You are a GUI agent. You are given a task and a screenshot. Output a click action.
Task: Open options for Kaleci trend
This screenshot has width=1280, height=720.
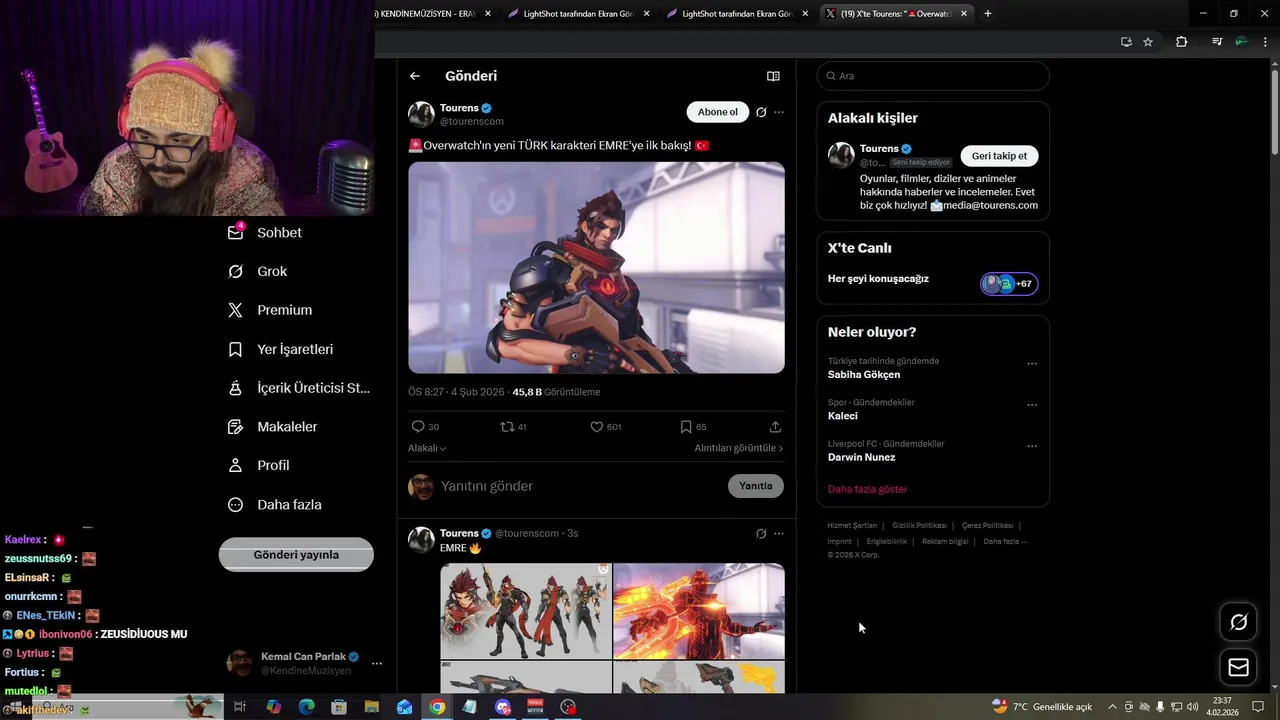[x=1032, y=406]
